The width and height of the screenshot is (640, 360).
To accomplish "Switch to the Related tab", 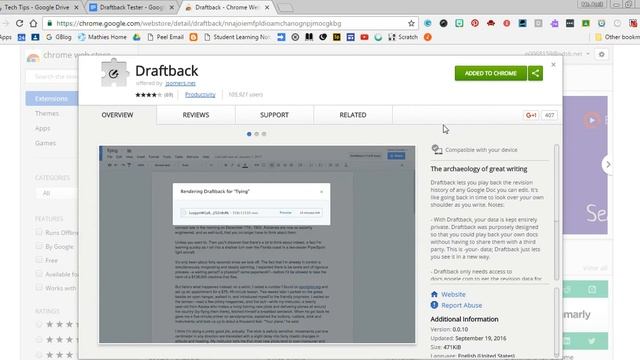I will (x=353, y=115).
